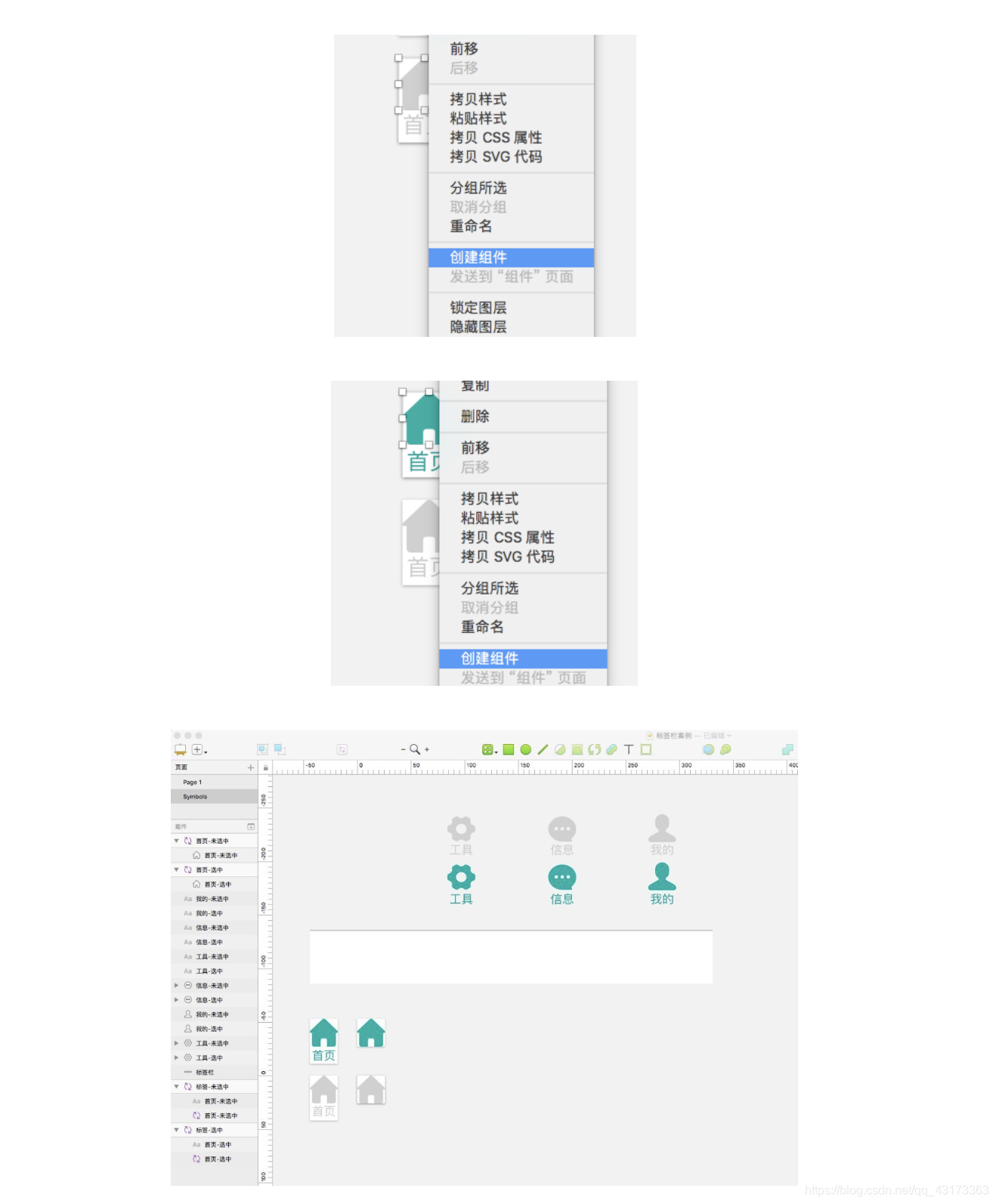Select the green 我的 person icon on canvas

coord(662,877)
